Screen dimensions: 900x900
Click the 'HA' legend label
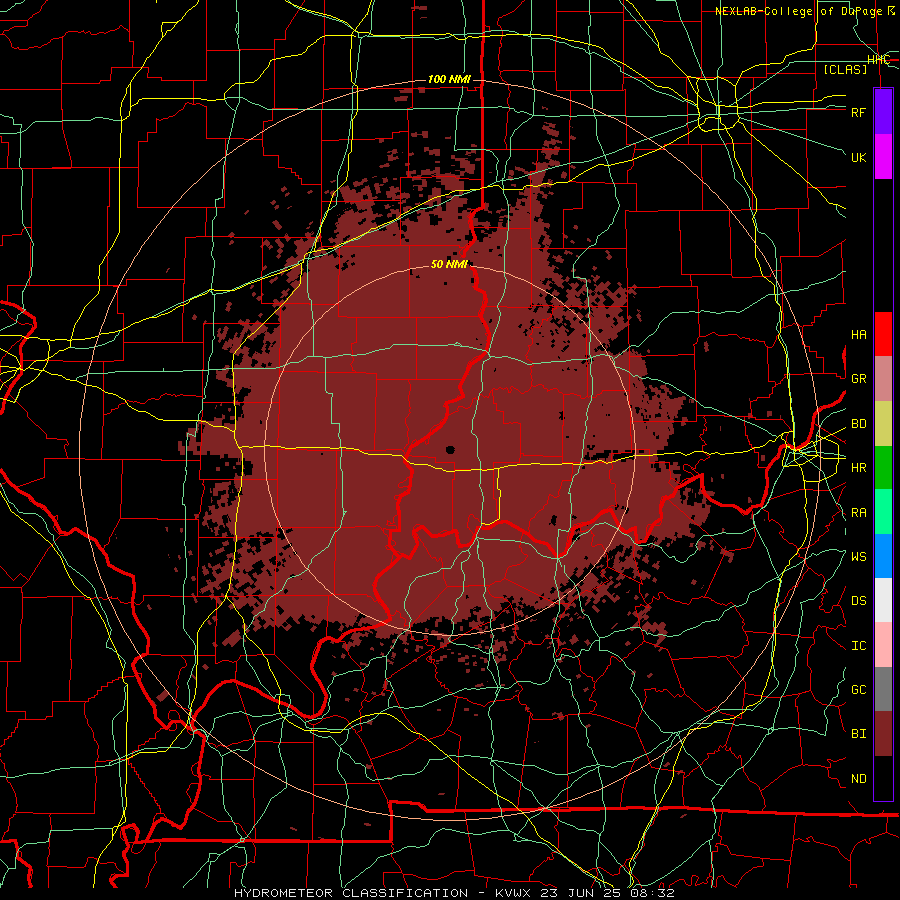click(x=858, y=335)
